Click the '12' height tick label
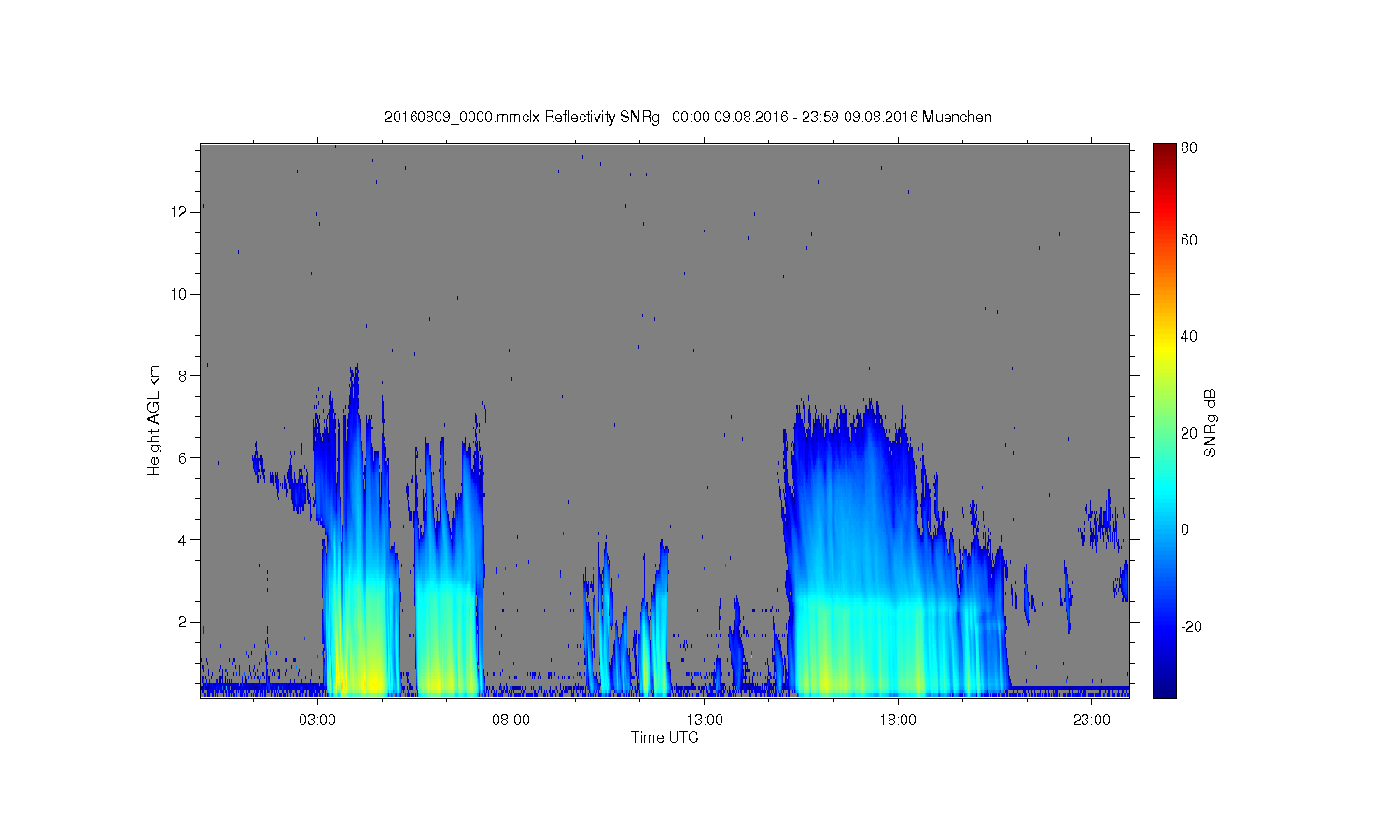Viewport: 1400px width, 840px height. (179, 212)
